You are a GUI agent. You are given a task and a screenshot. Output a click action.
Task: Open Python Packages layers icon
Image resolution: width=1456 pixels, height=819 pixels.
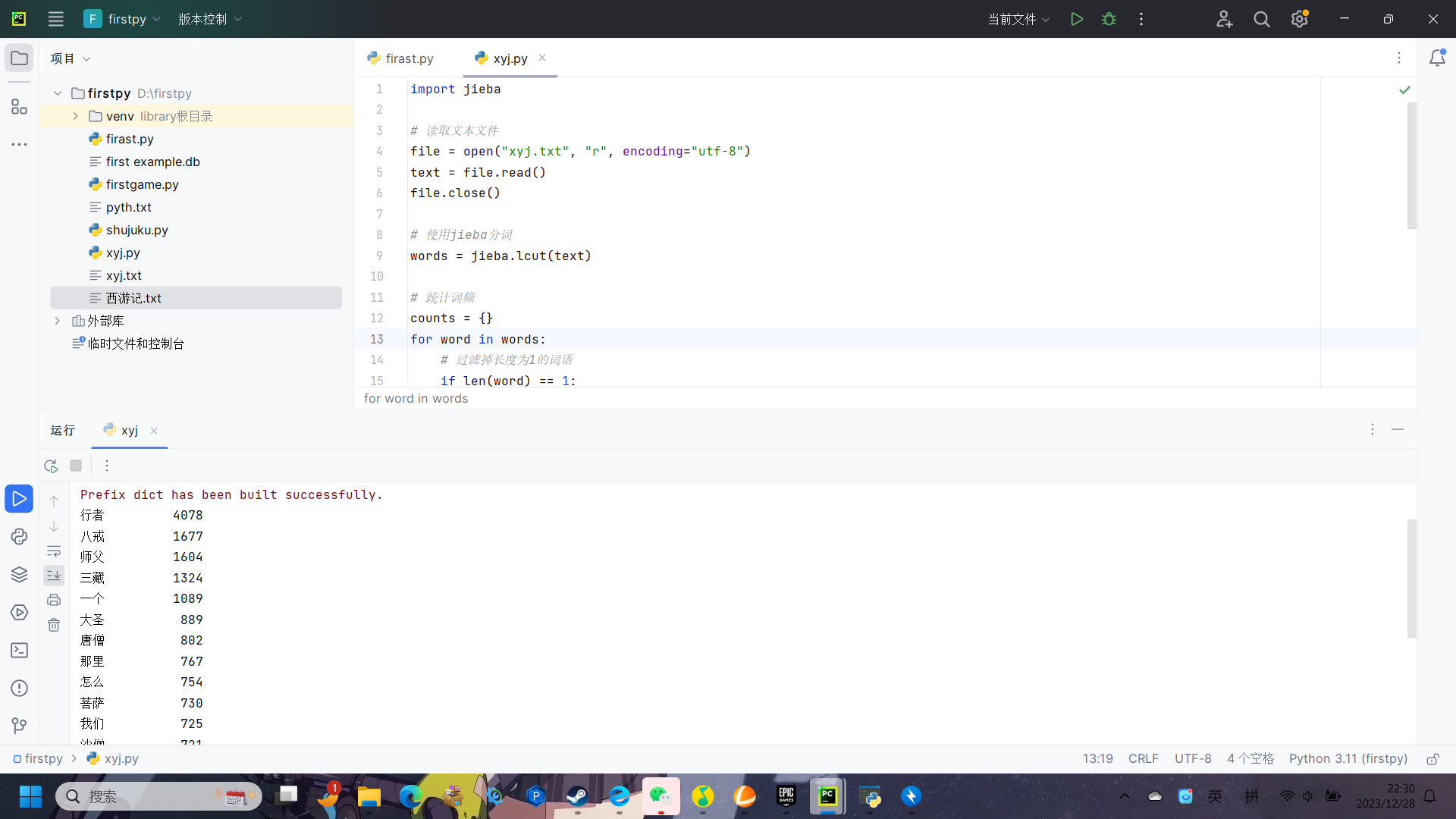click(x=19, y=575)
